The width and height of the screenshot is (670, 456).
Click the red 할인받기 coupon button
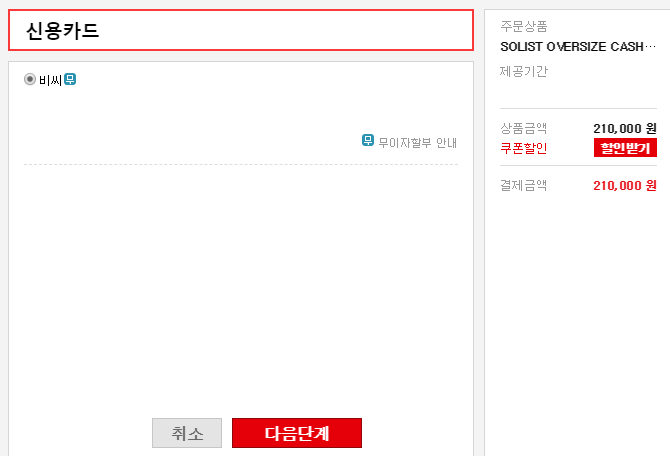coord(624,148)
